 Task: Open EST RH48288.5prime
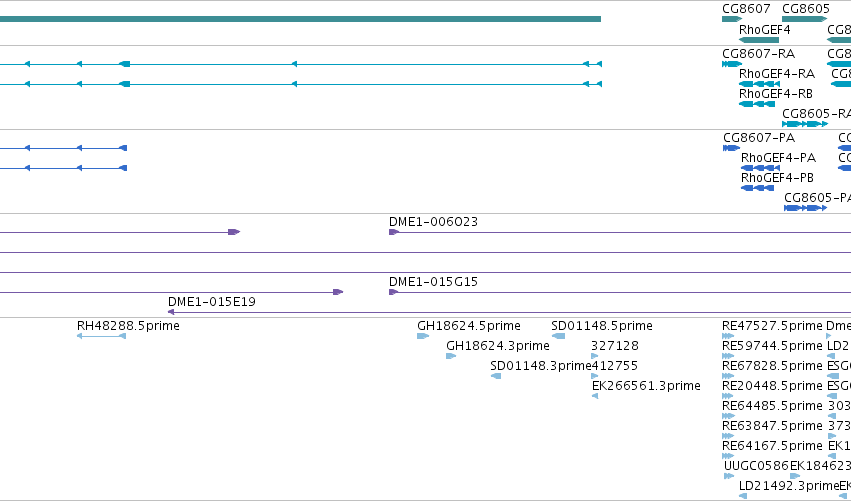click(x=101, y=336)
